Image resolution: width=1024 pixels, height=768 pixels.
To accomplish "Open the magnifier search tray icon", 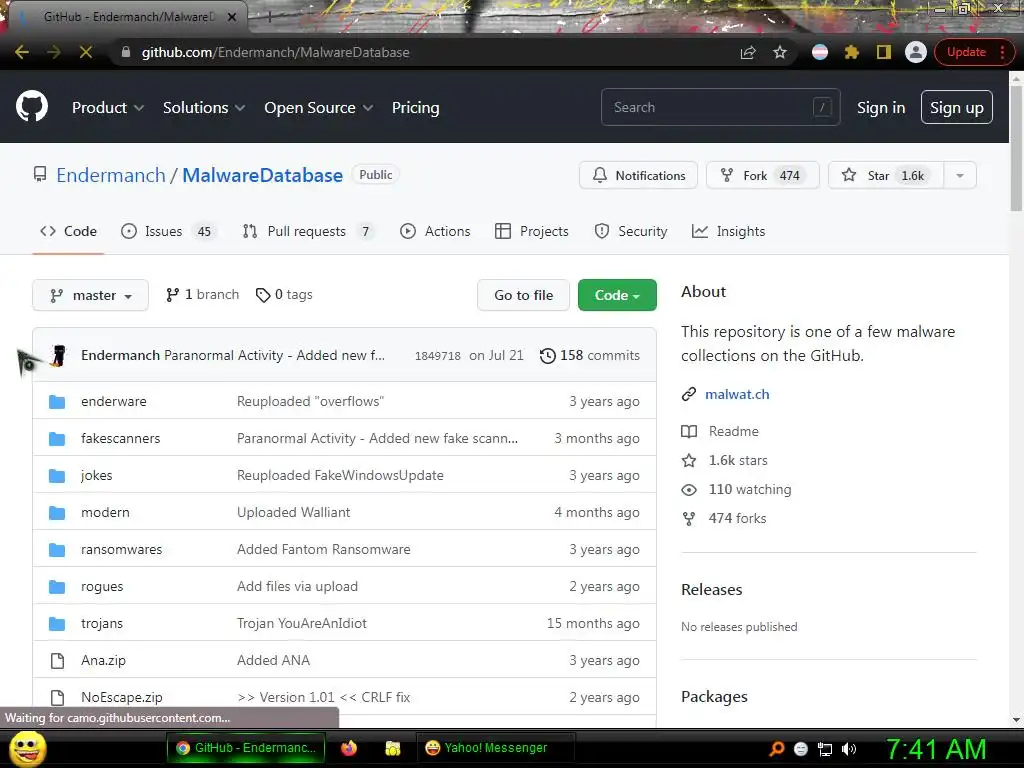I will coord(776,749).
